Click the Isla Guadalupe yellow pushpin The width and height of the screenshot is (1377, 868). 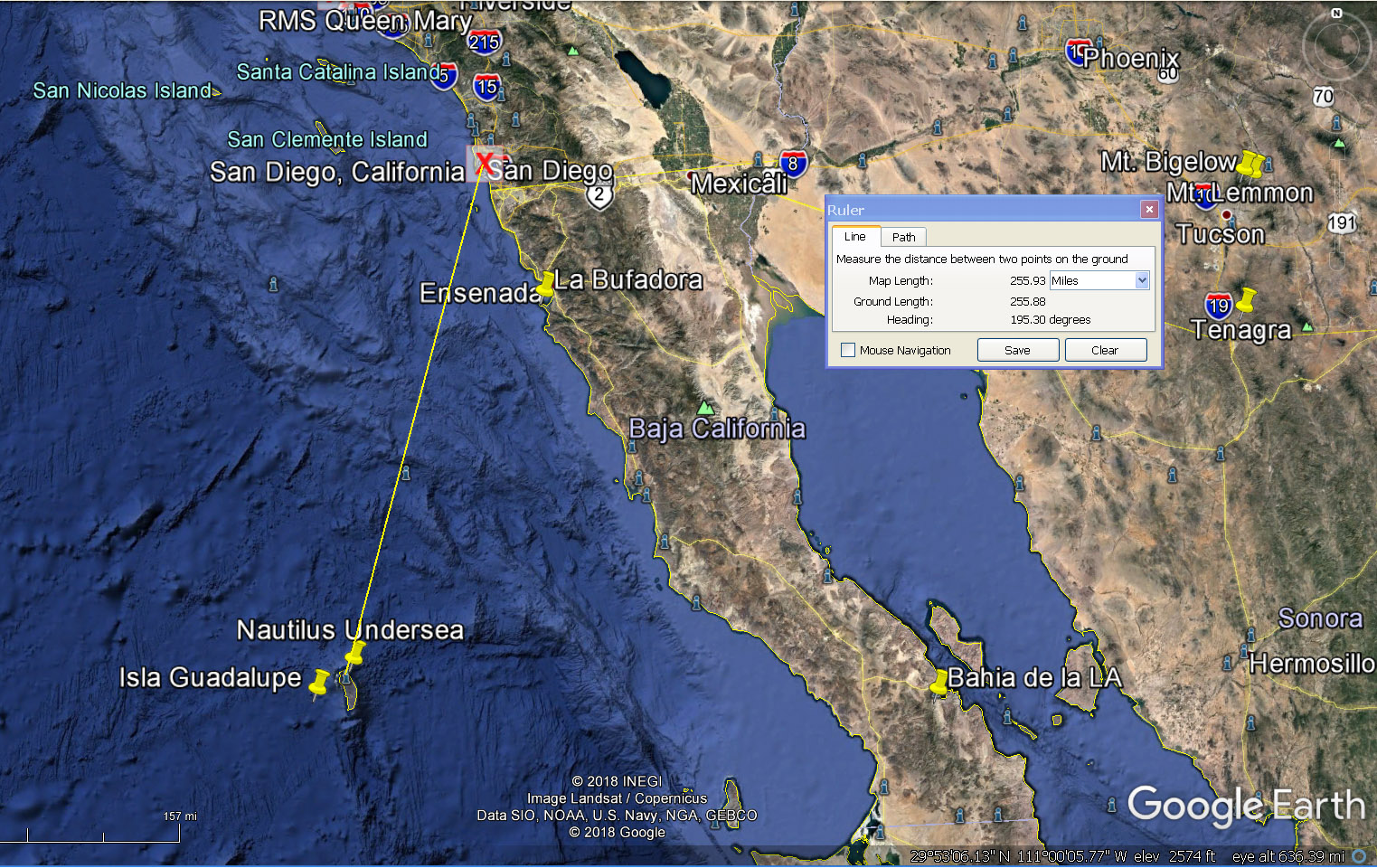coord(319,683)
